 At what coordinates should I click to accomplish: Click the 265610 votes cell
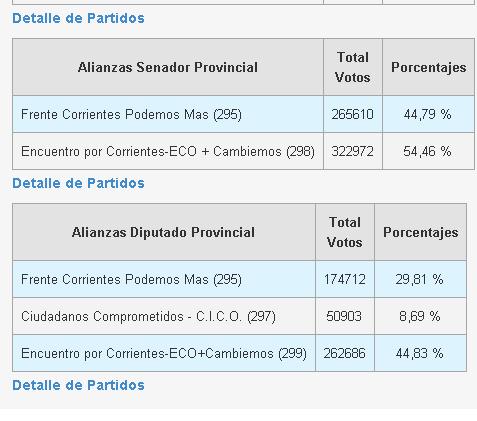(353, 114)
